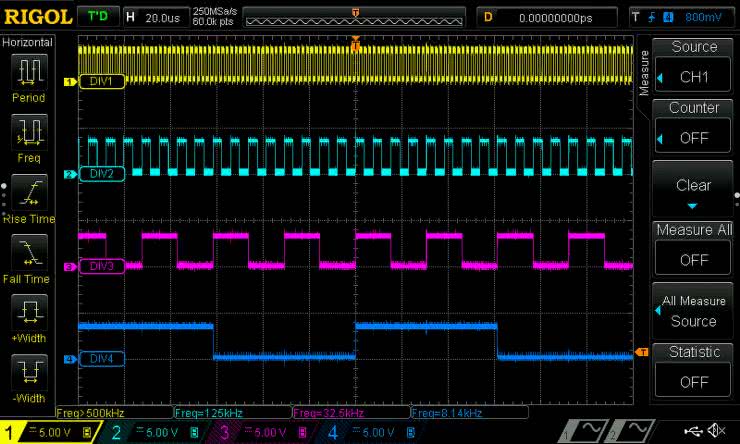This screenshot has width=740, height=444.
Task: Click the speaker sound icon
Action: coord(717,431)
